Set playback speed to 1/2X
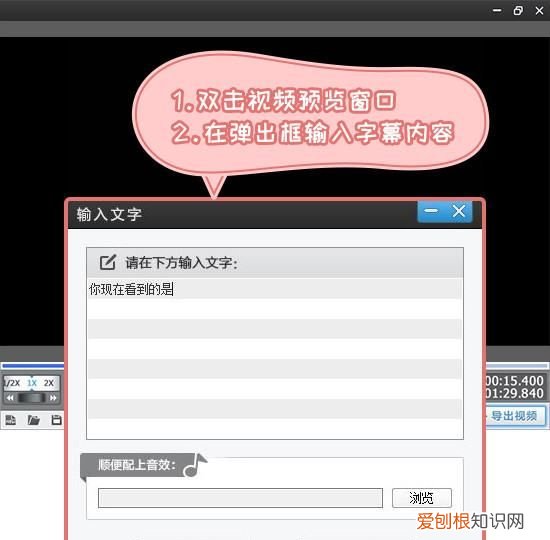 12,383
